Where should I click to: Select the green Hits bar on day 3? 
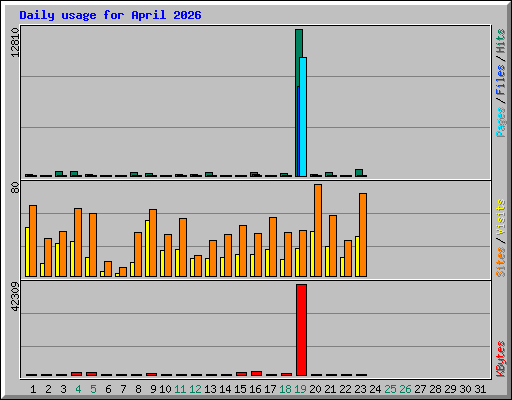59,174
